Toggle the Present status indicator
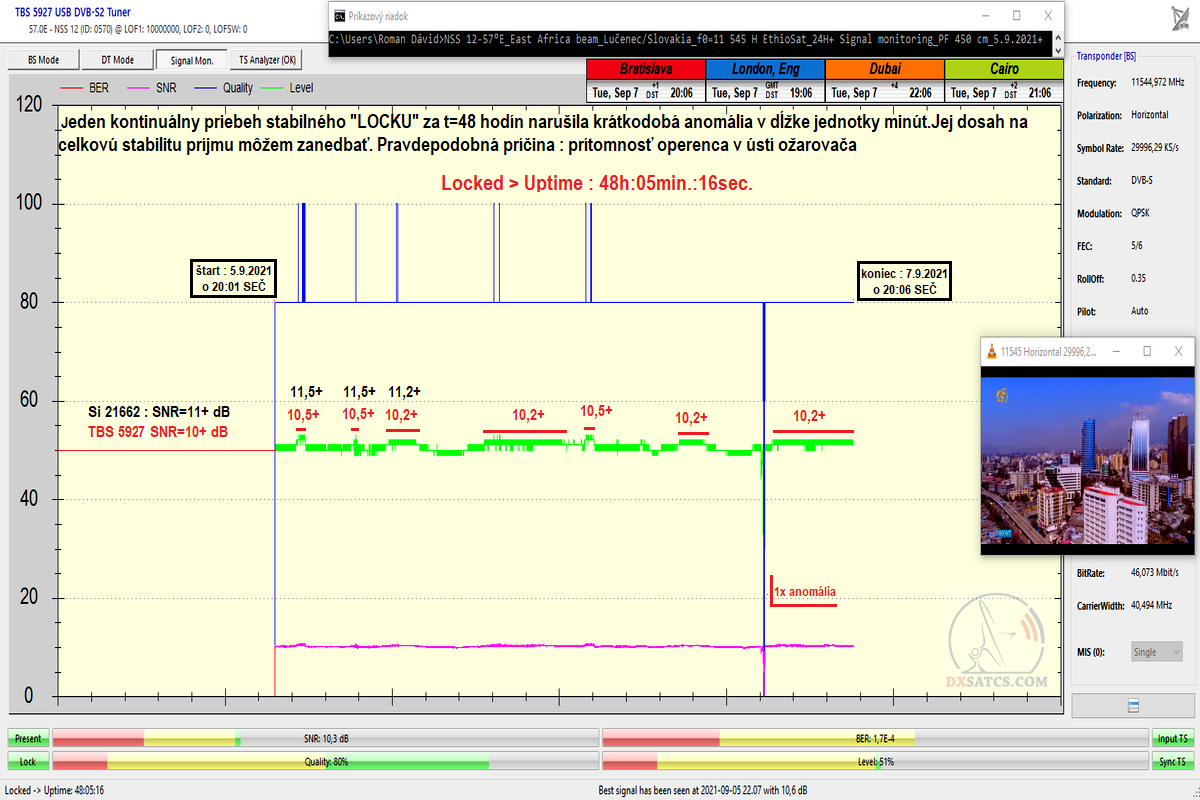 point(28,738)
